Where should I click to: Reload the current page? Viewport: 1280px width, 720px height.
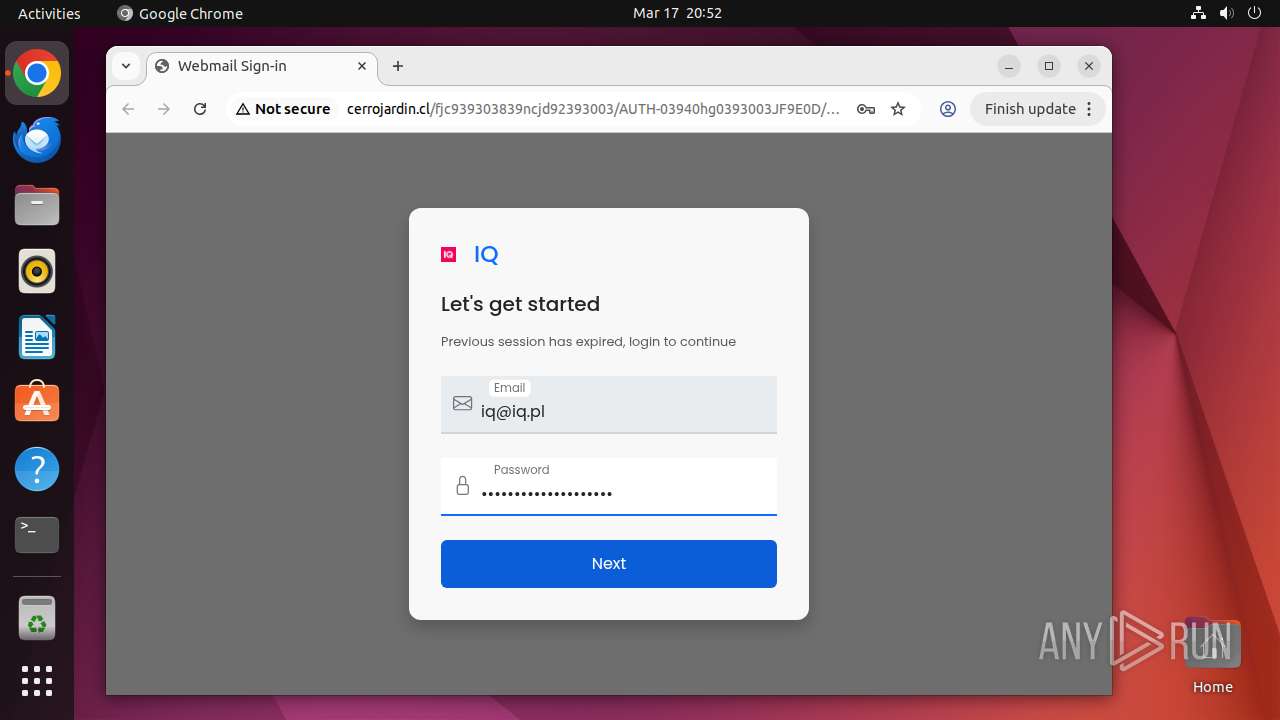click(x=200, y=109)
